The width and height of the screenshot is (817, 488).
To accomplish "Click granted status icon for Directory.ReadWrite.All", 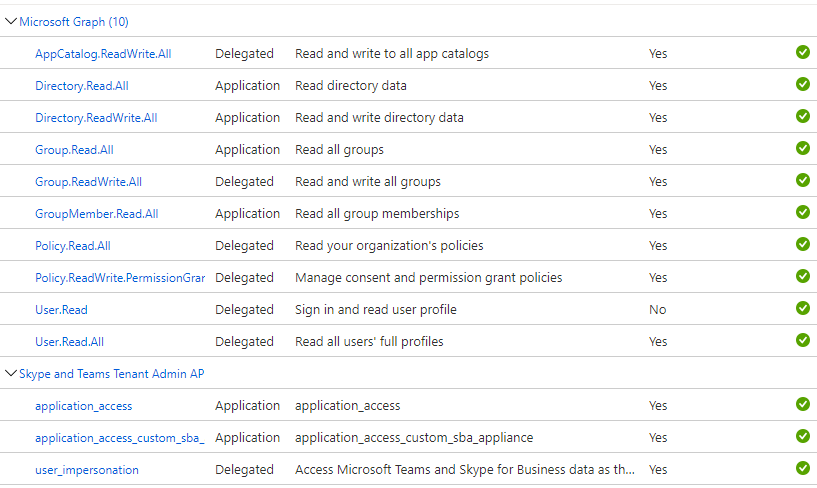I will [x=803, y=116].
